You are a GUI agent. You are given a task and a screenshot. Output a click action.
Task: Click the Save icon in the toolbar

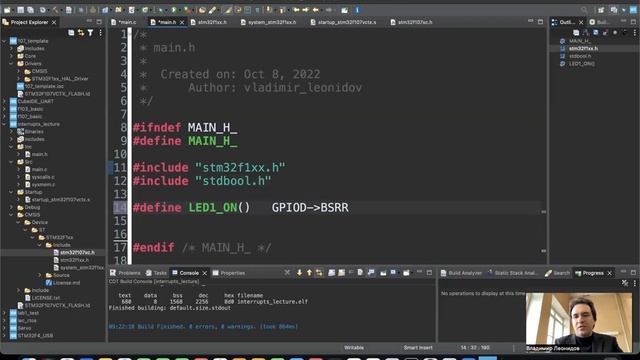click(x=20, y=10)
